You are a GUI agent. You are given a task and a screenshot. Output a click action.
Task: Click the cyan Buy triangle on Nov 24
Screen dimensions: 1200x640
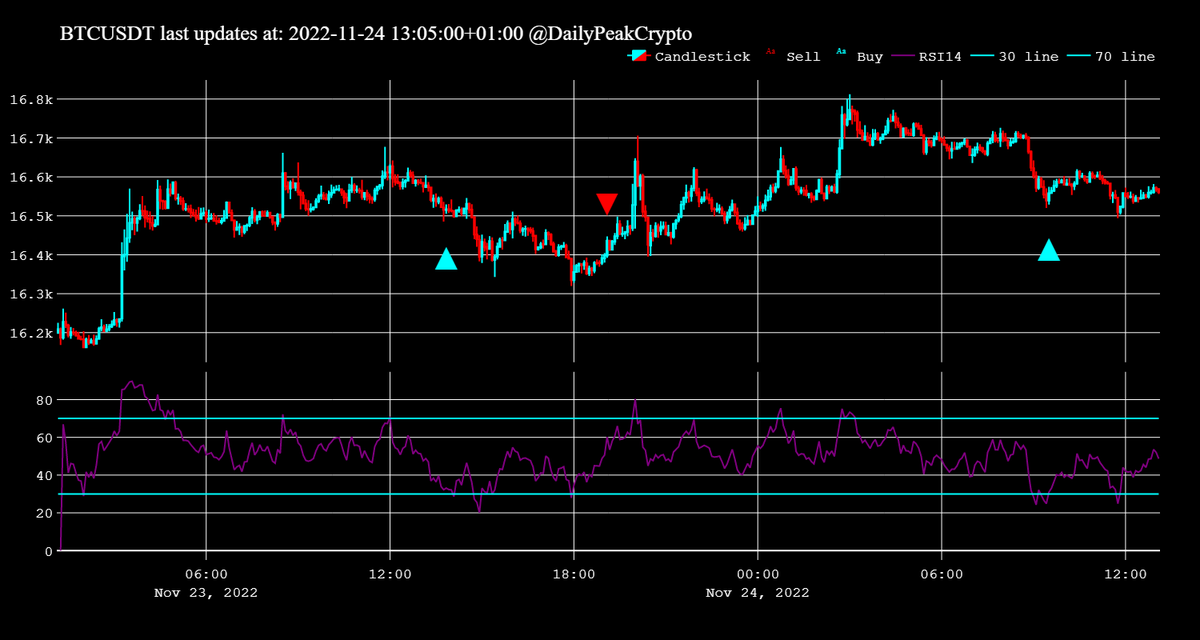(1048, 250)
